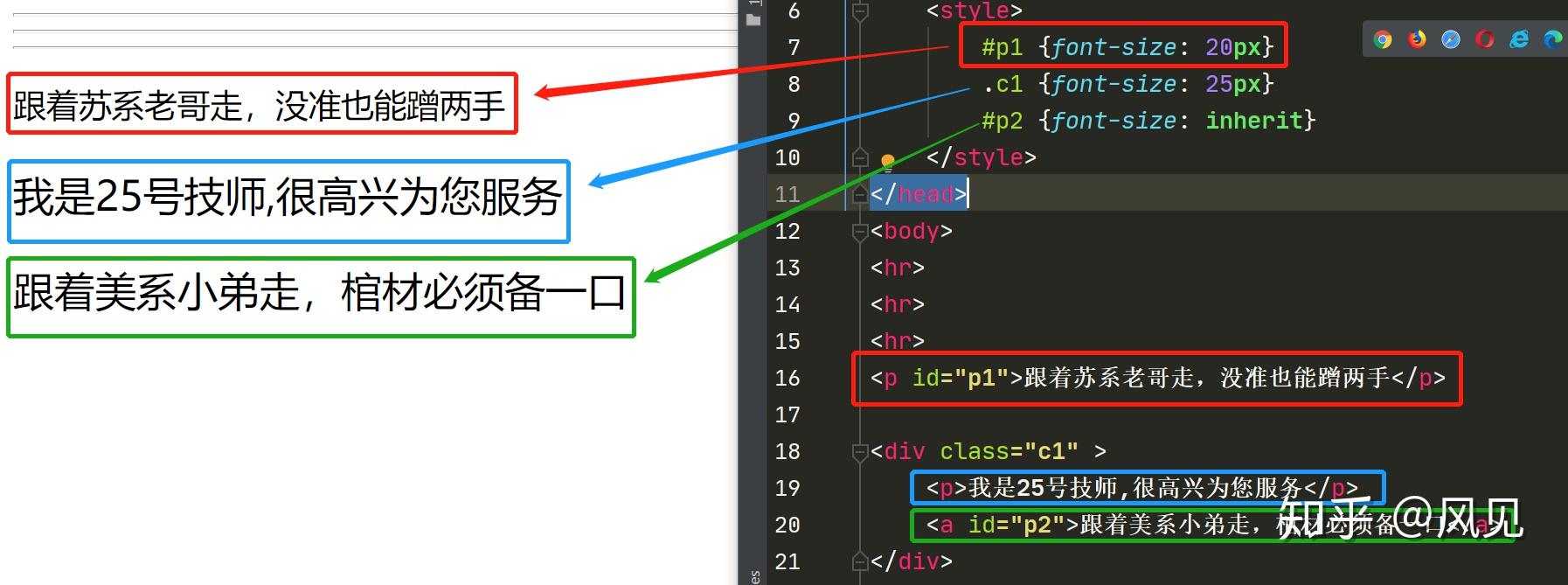Click class="c1" in the div tag
Image resolution: width=1568 pixels, height=585 pixels.
tap(1009, 451)
